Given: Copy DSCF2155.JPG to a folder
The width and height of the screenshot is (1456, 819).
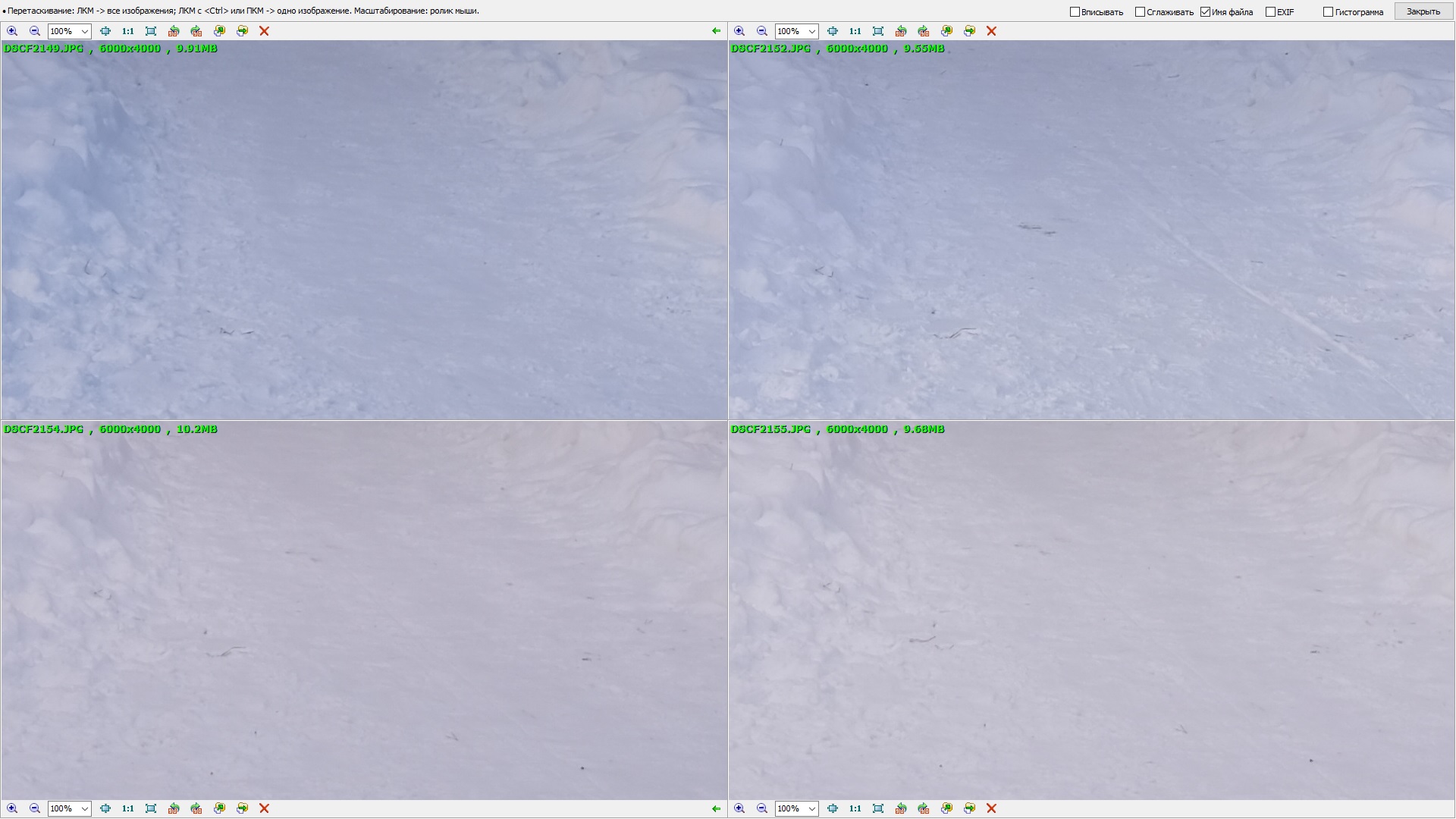Looking at the screenshot, I should pos(946,808).
